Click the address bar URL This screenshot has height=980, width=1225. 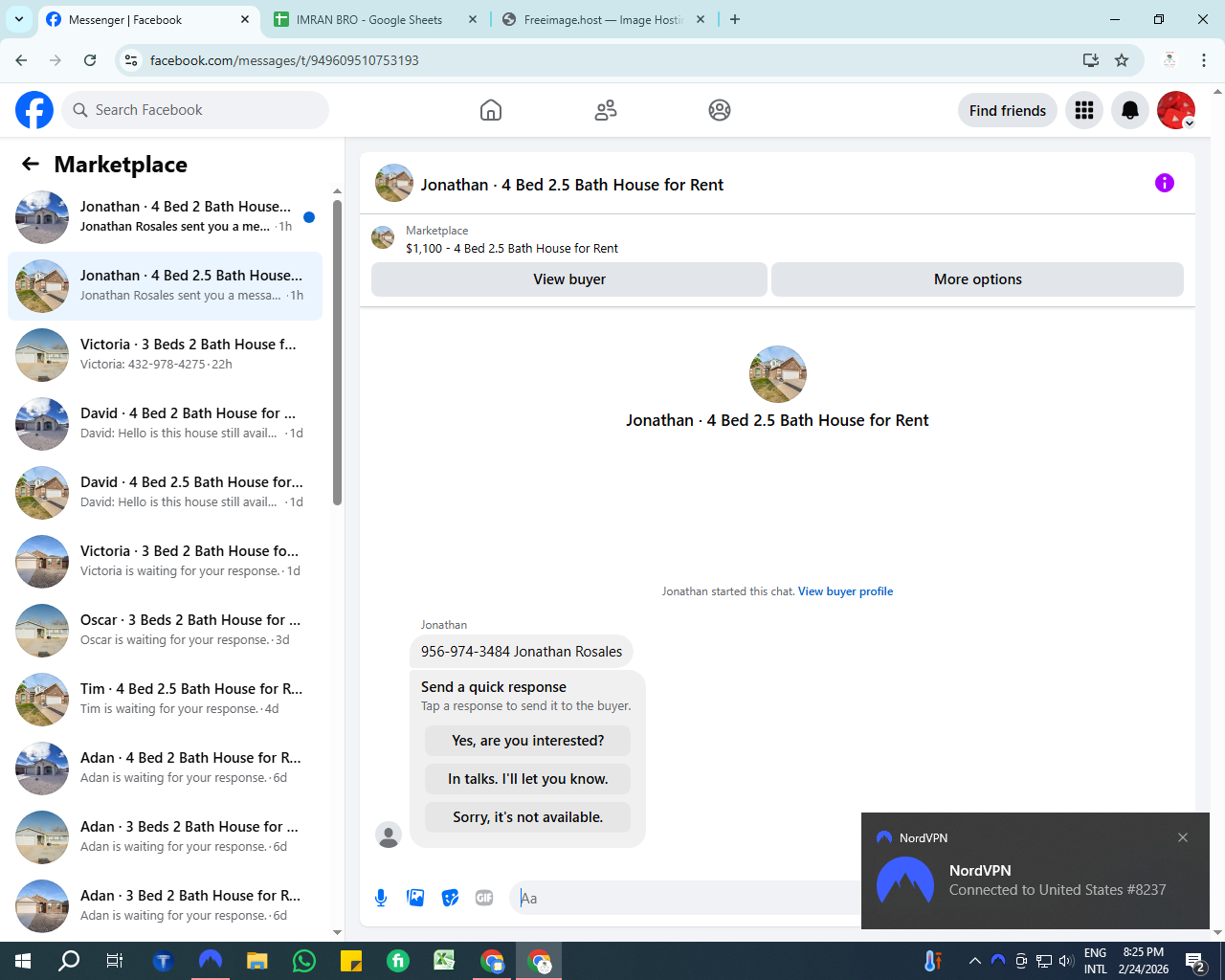pyautogui.click(x=284, y=60)
